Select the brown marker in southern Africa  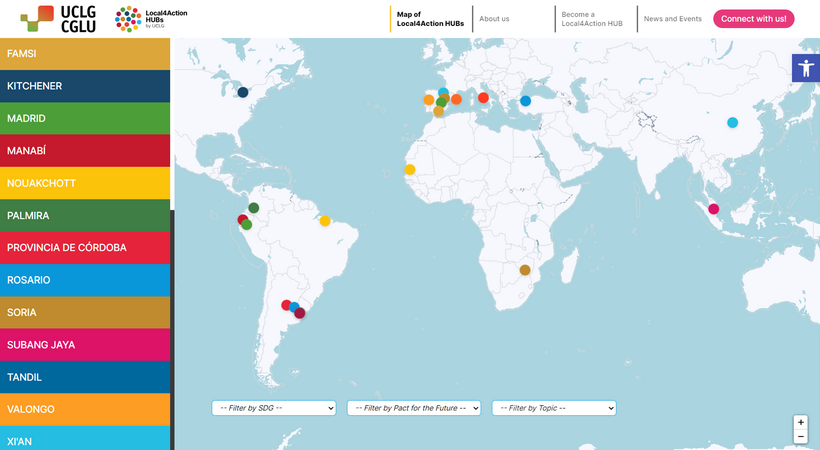click(x=524, y=270)
